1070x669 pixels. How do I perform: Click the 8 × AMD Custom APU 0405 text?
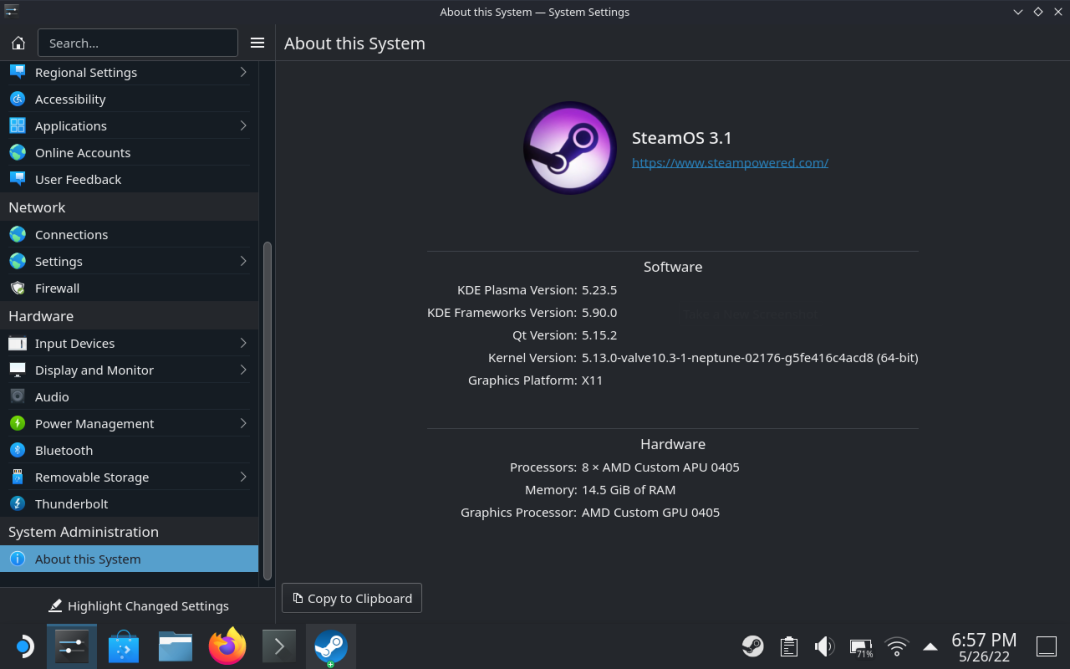click(661, 468)
